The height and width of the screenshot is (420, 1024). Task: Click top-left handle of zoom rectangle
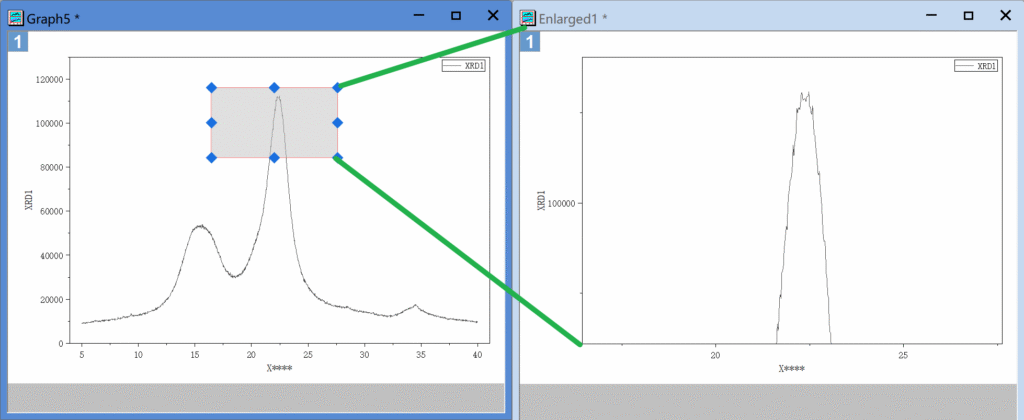(211, 88)
